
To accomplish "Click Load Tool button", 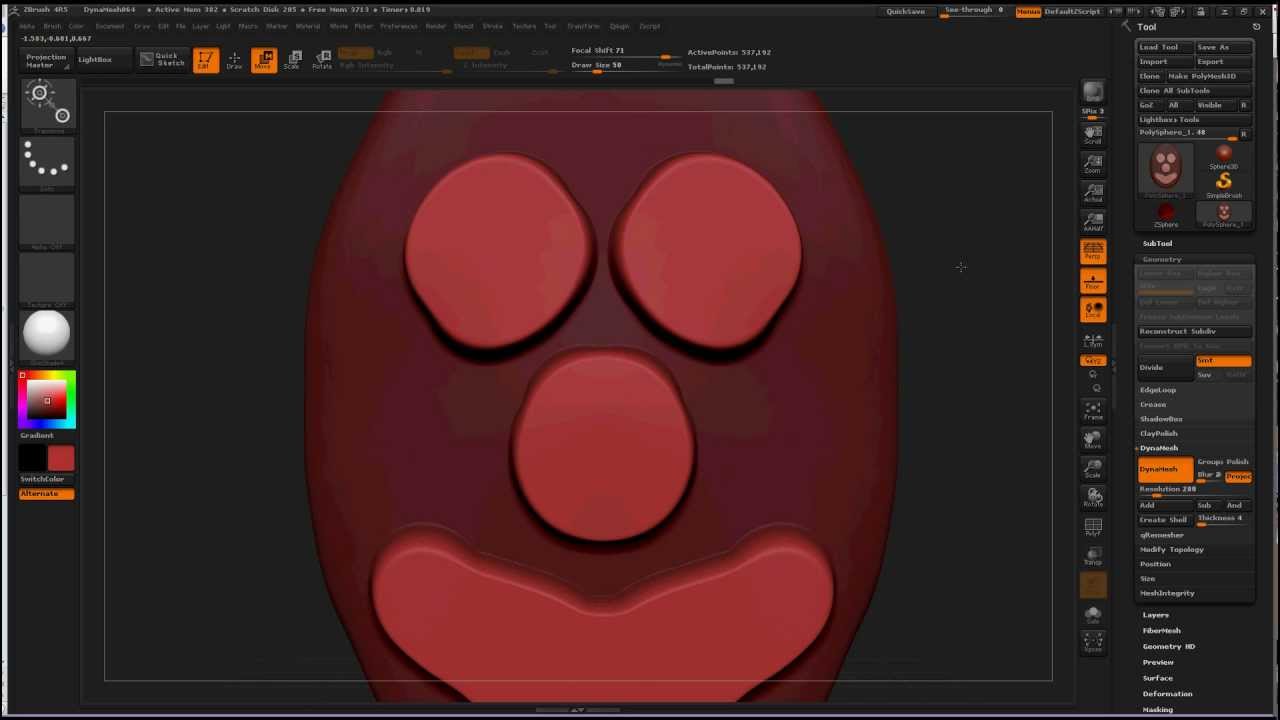I will point(1164,47).
